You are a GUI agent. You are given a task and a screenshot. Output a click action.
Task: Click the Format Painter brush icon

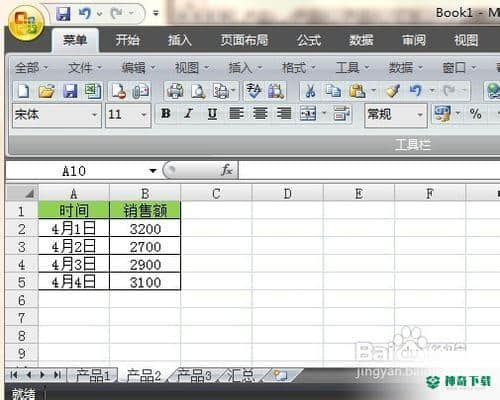click(393, 91)
